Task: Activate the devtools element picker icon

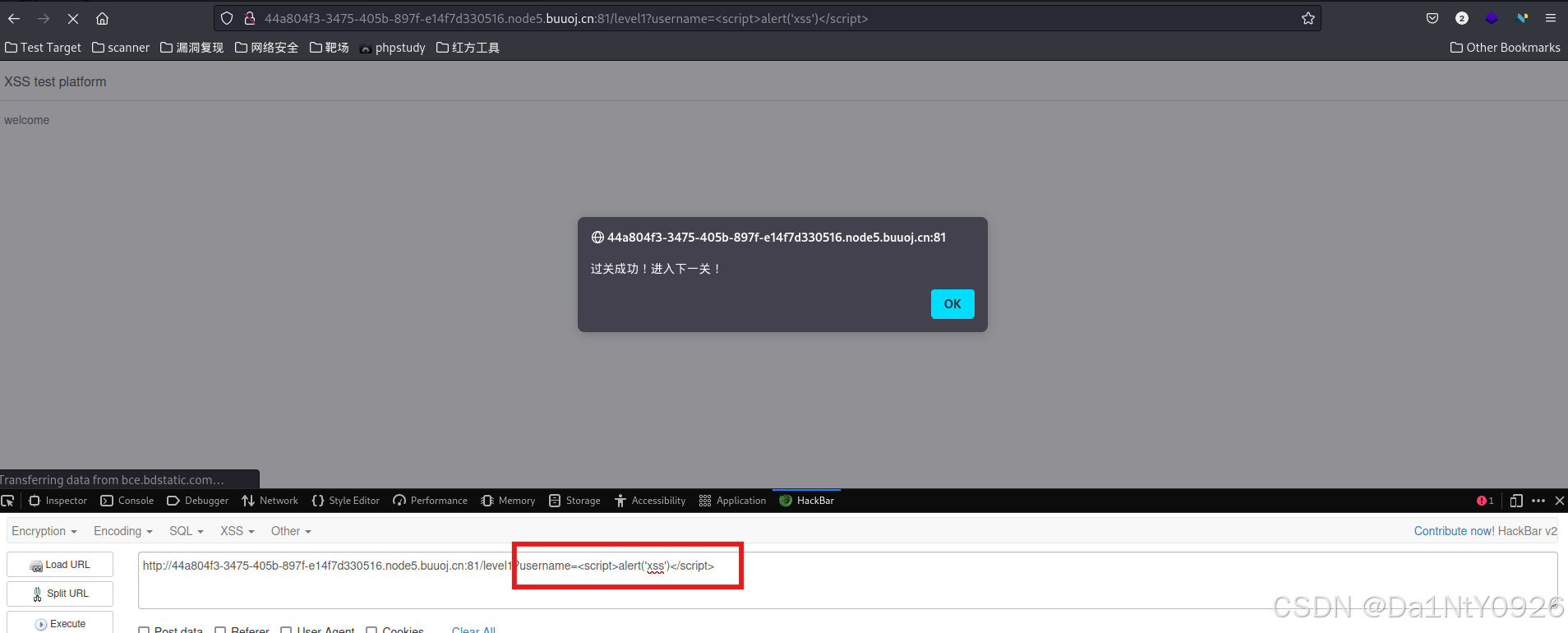Action: tap(7, 501)
